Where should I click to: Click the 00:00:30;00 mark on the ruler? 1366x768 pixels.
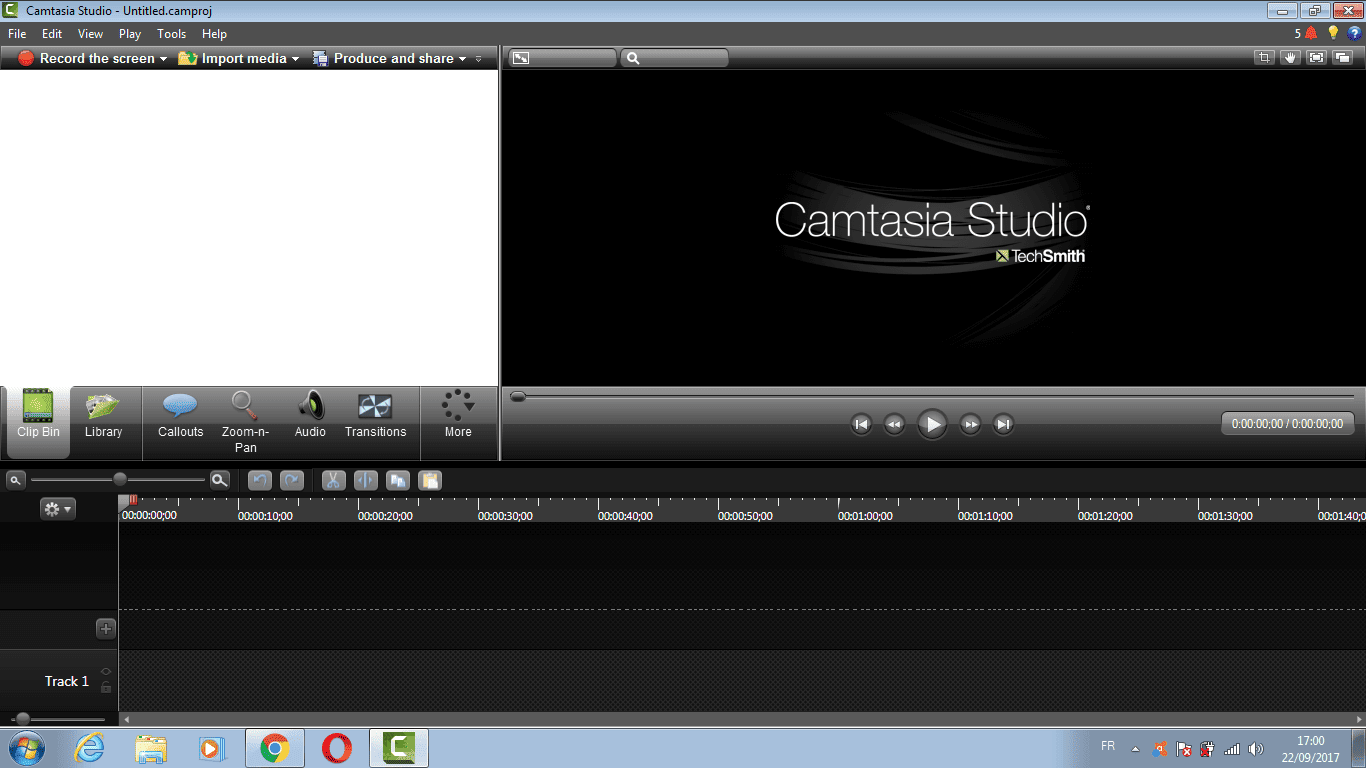point(505,516)
